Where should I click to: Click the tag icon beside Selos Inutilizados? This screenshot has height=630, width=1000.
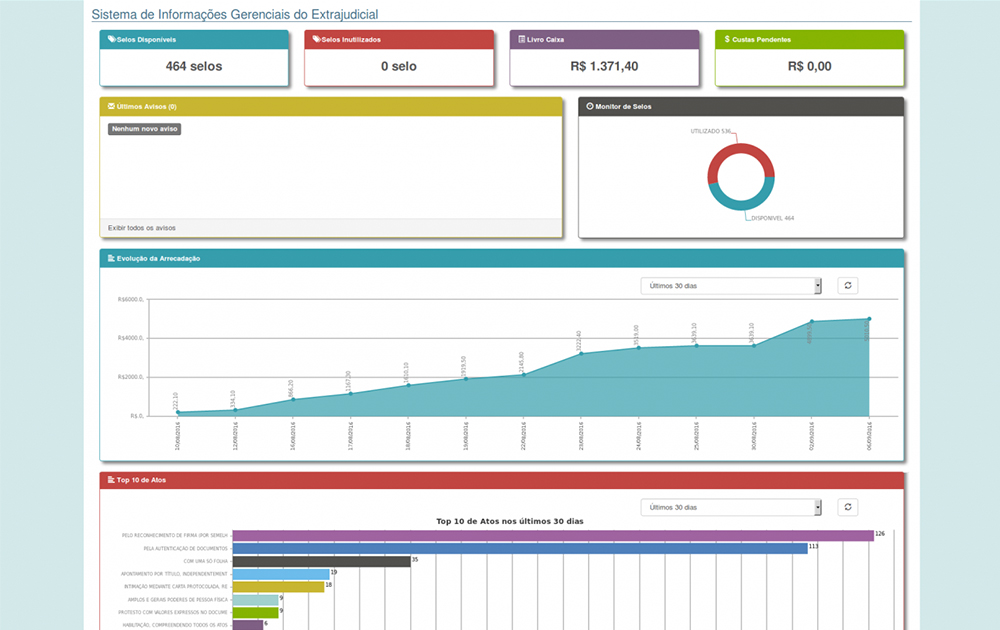316,39
